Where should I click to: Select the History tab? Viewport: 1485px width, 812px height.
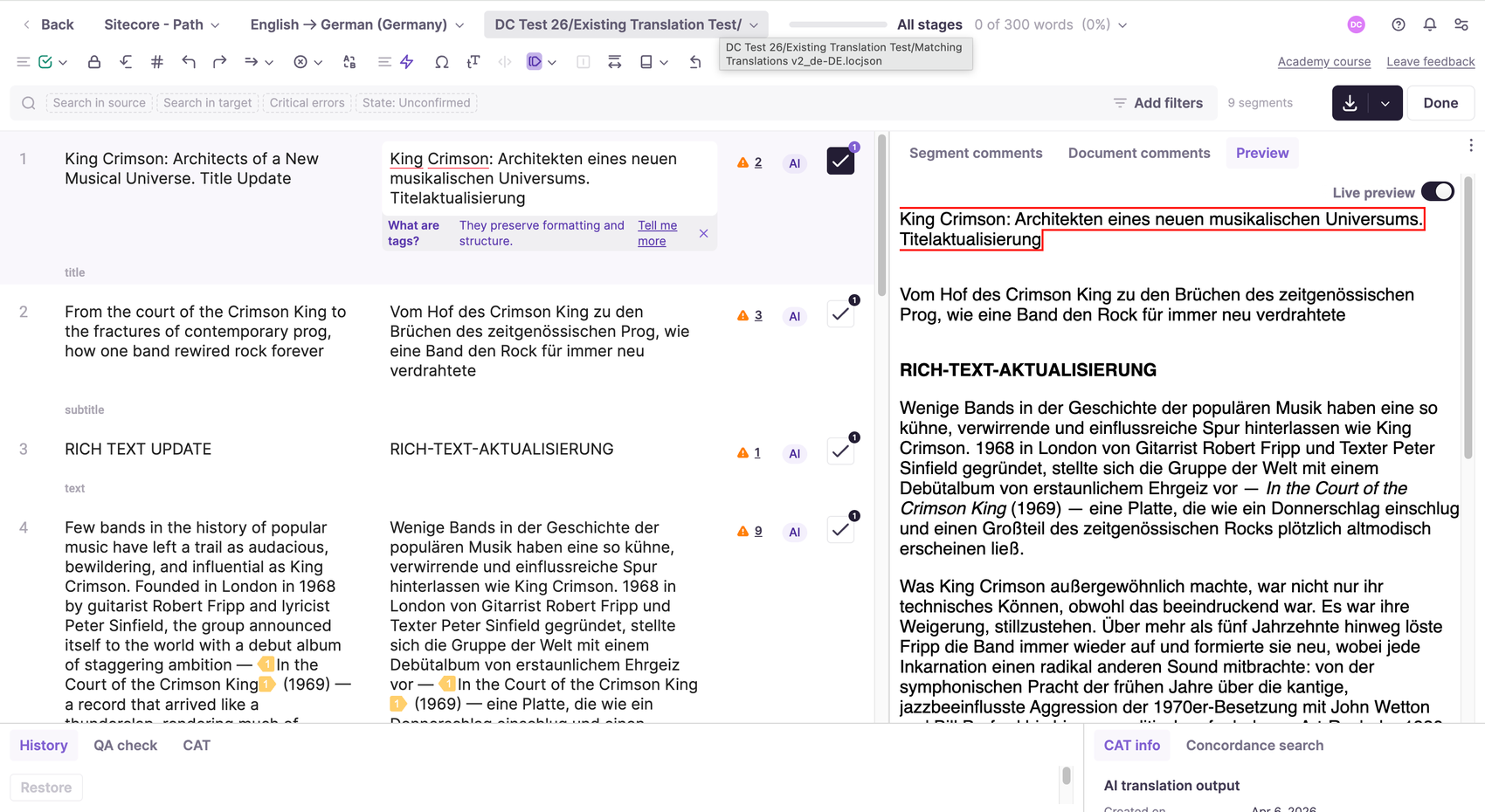[x=44, y=746]
